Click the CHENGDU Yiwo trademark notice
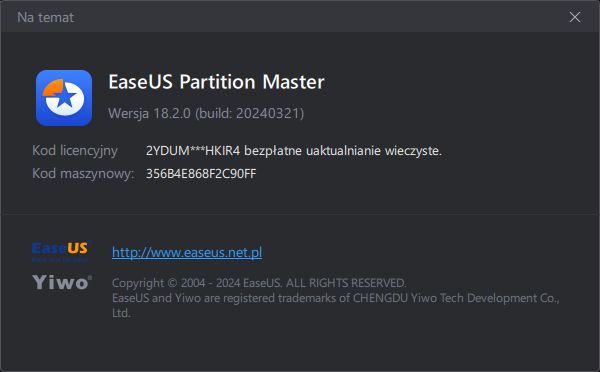This screenshot has height=372, width=600. [336, 305]
